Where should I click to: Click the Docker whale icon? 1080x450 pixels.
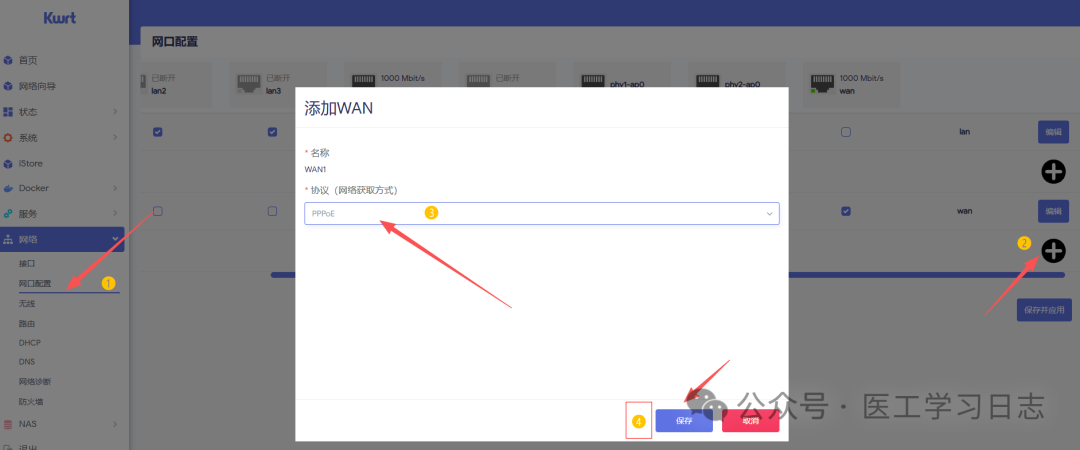[x=8, y=188]
